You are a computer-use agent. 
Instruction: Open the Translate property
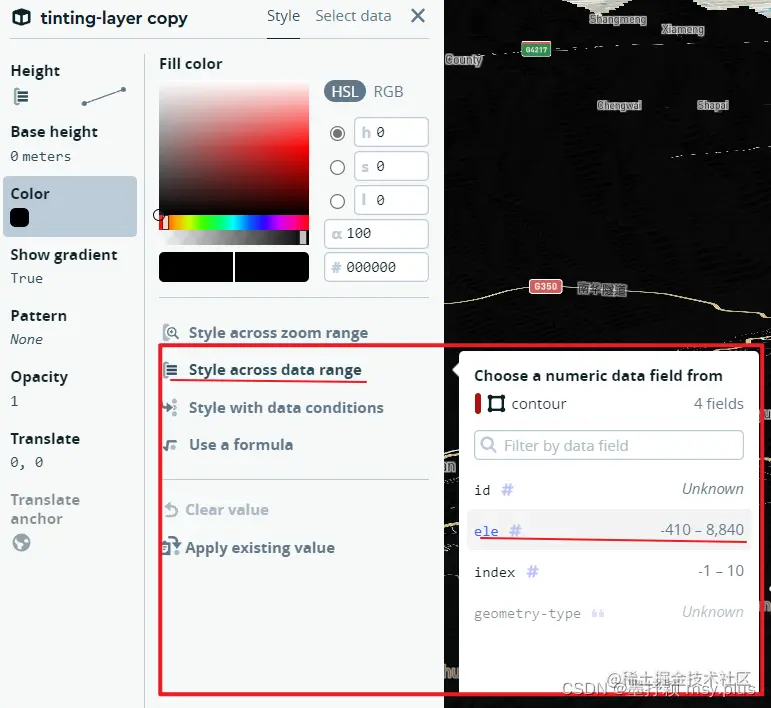pos(69,450)
